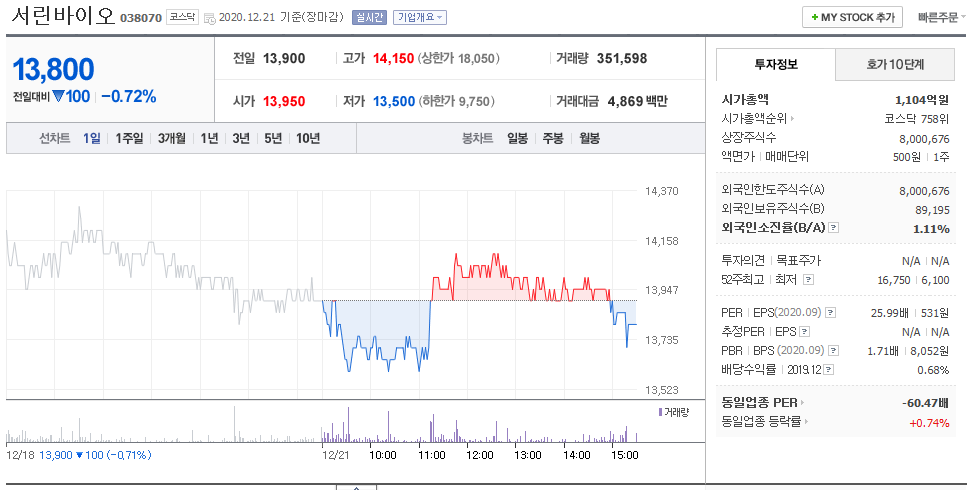
Task: Open help icon beside PBR BPS (2020.09)
Action: 834,351
